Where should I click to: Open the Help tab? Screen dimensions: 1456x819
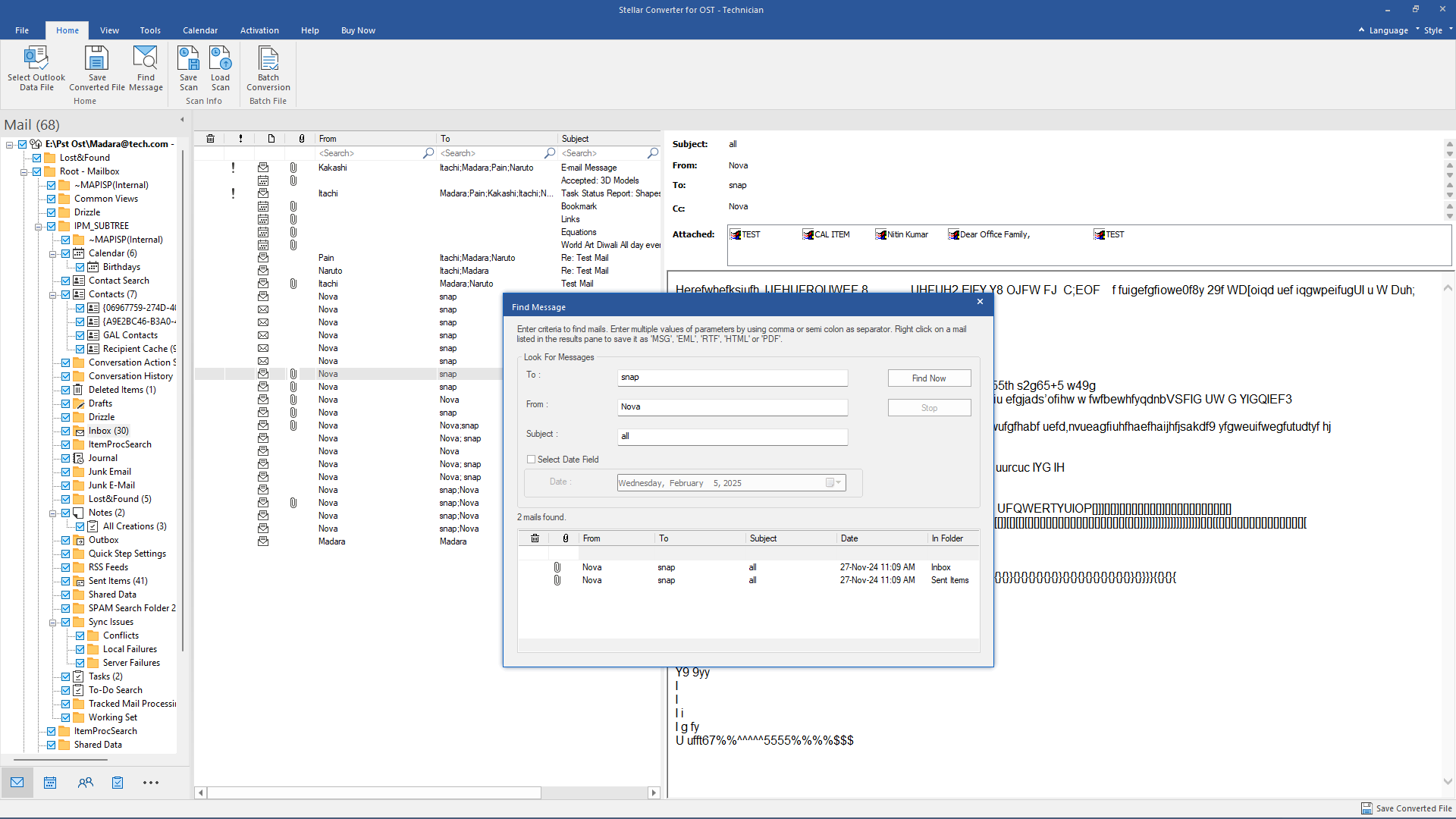[x=309, y=30]
